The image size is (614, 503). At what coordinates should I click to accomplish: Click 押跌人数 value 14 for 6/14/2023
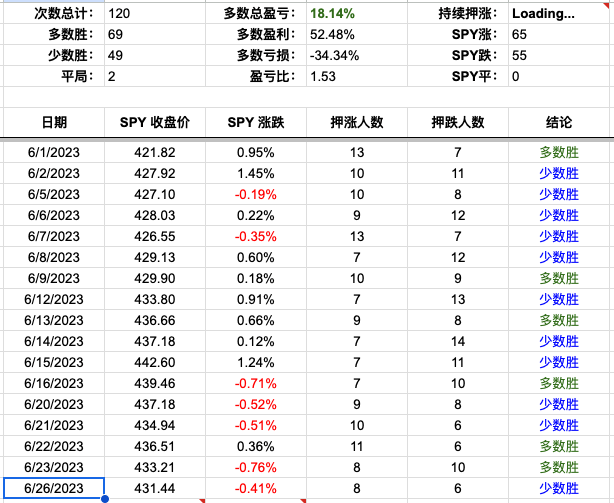(458, 341)
